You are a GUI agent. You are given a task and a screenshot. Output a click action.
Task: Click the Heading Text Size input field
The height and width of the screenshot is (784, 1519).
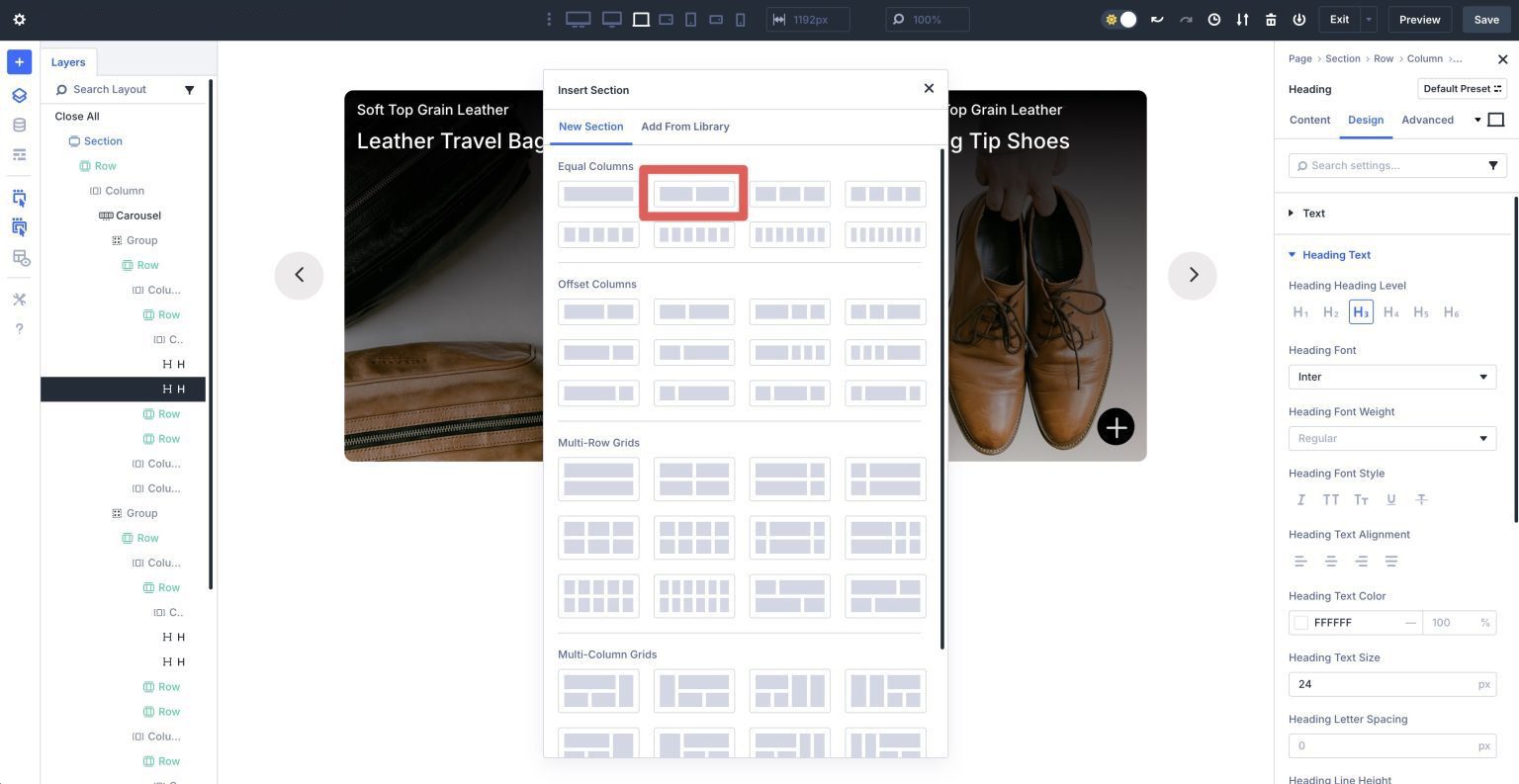(1385, 684)
